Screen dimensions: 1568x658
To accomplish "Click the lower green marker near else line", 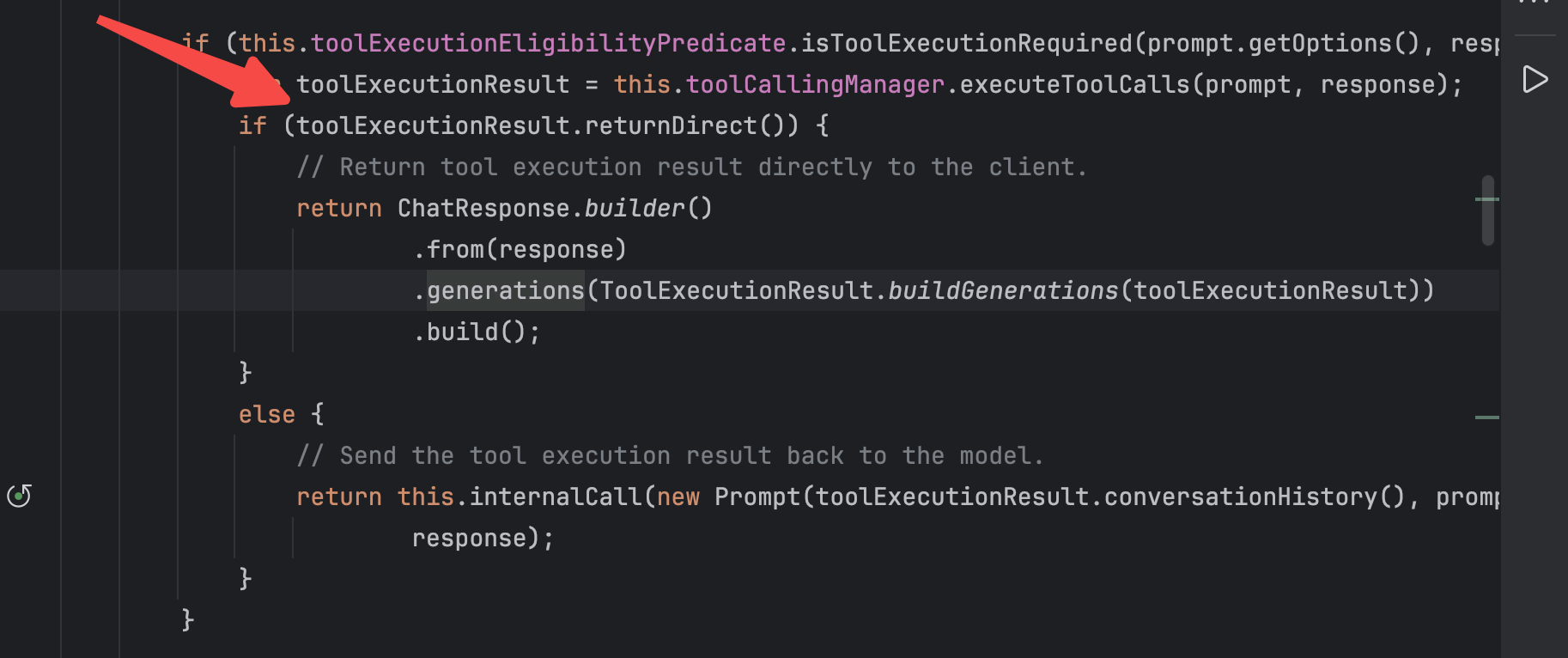I will [1486, 417].
